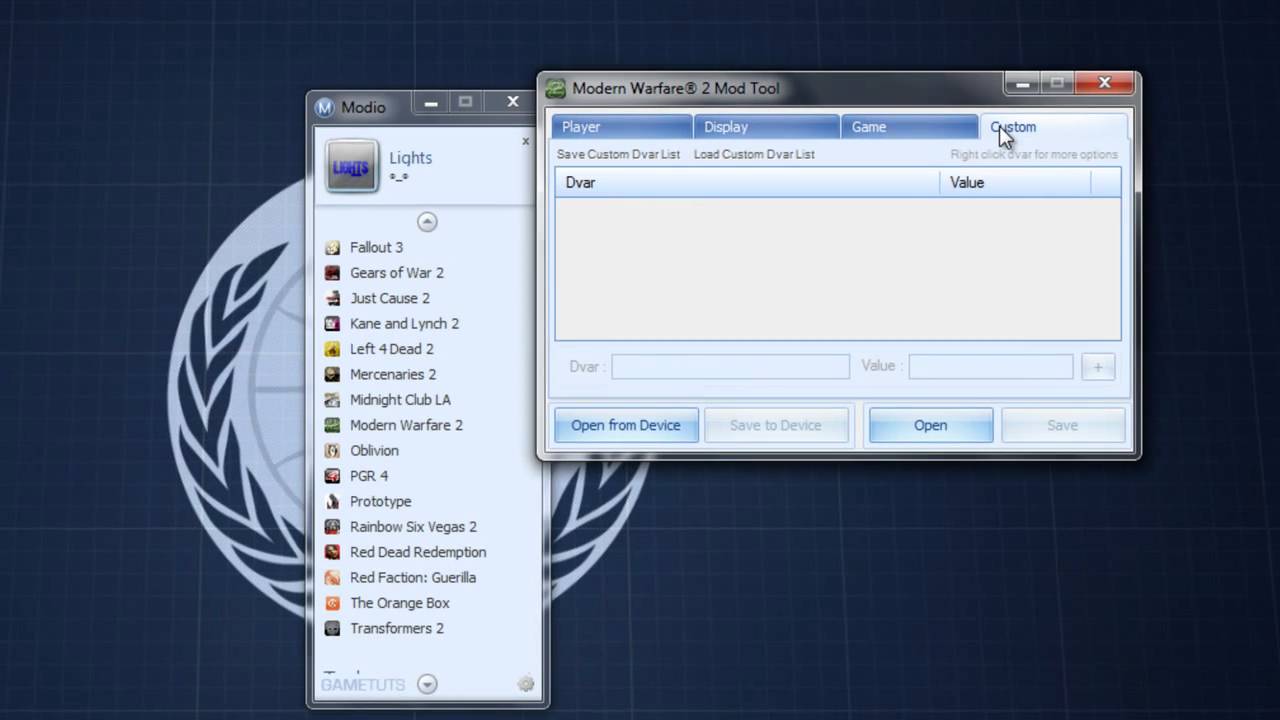Click the Kane and Lynch 2 icon
This screenshot has width=1280, height=720.
tap(332, 323)
